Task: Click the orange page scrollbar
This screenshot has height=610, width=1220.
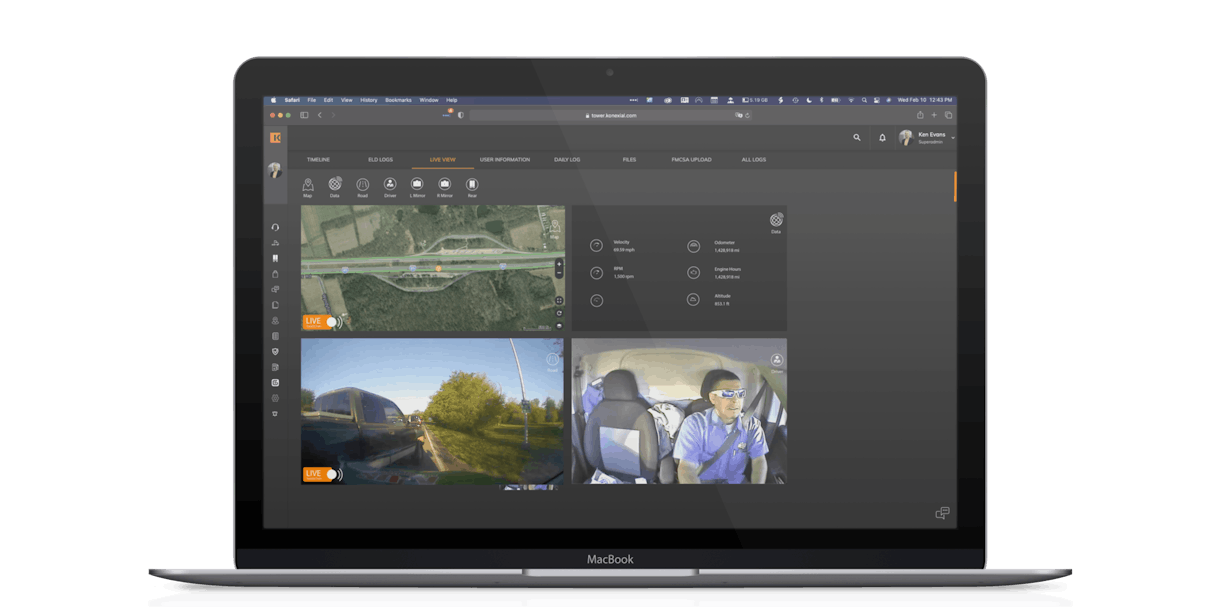Action: (x=955, y=186)
